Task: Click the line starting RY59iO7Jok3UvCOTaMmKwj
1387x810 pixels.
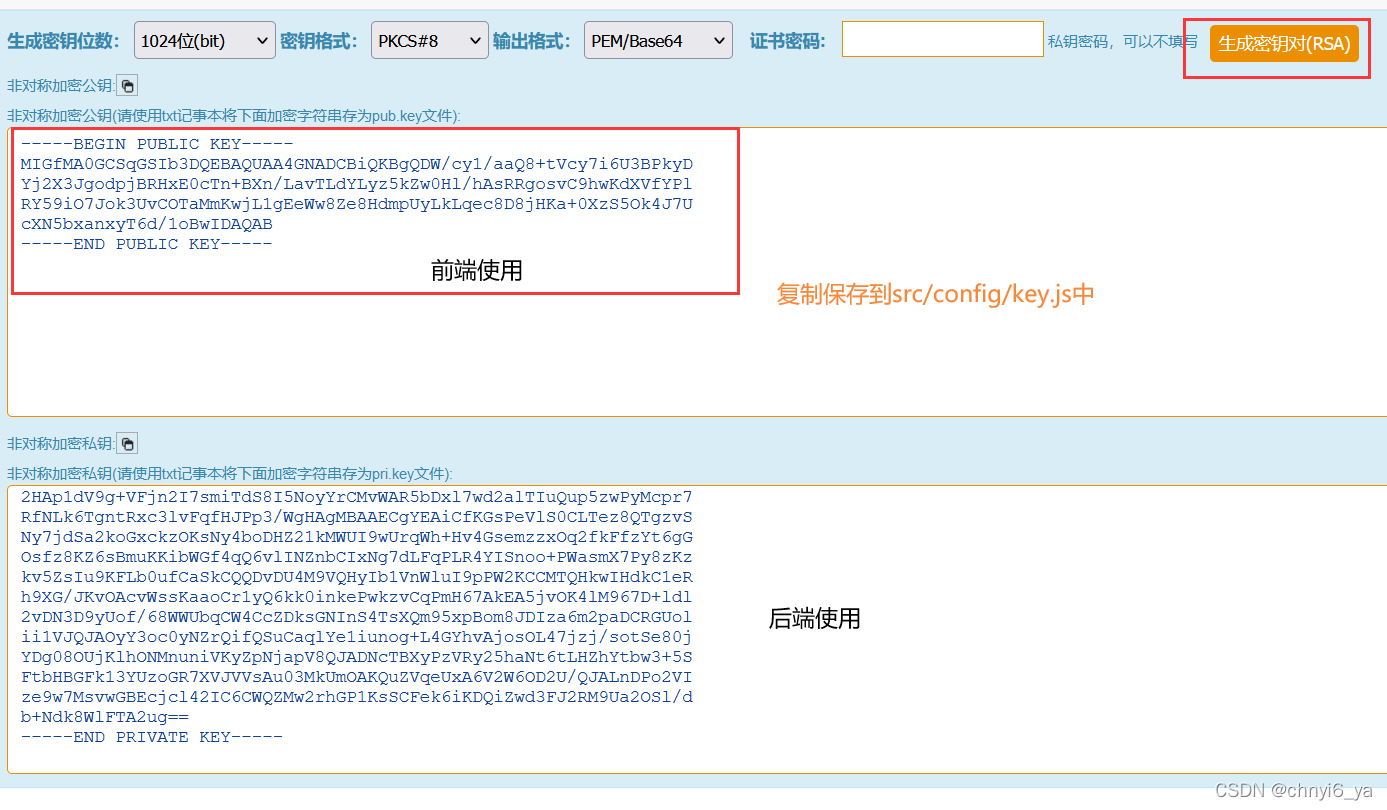Action: click(x=356, y=204)
